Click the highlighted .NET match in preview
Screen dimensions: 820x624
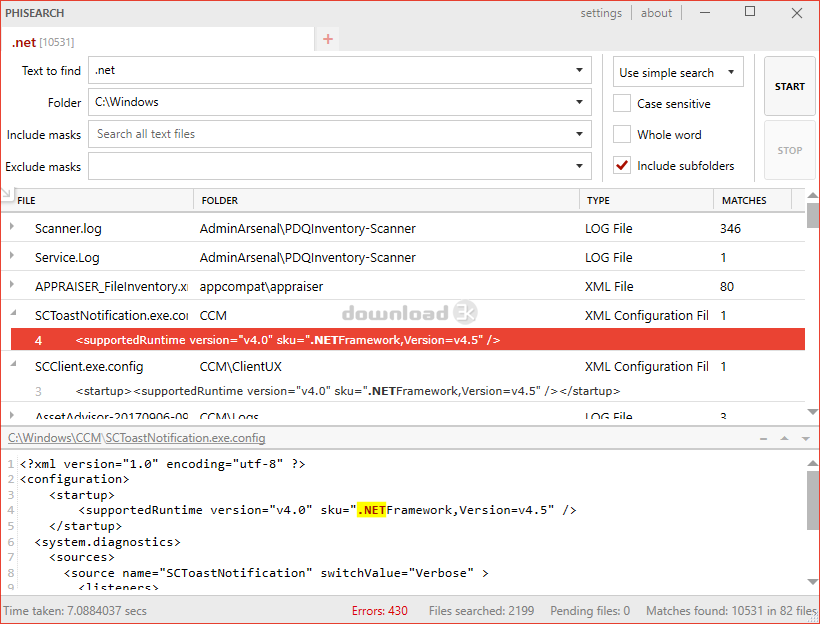click(x=371, y=510)
